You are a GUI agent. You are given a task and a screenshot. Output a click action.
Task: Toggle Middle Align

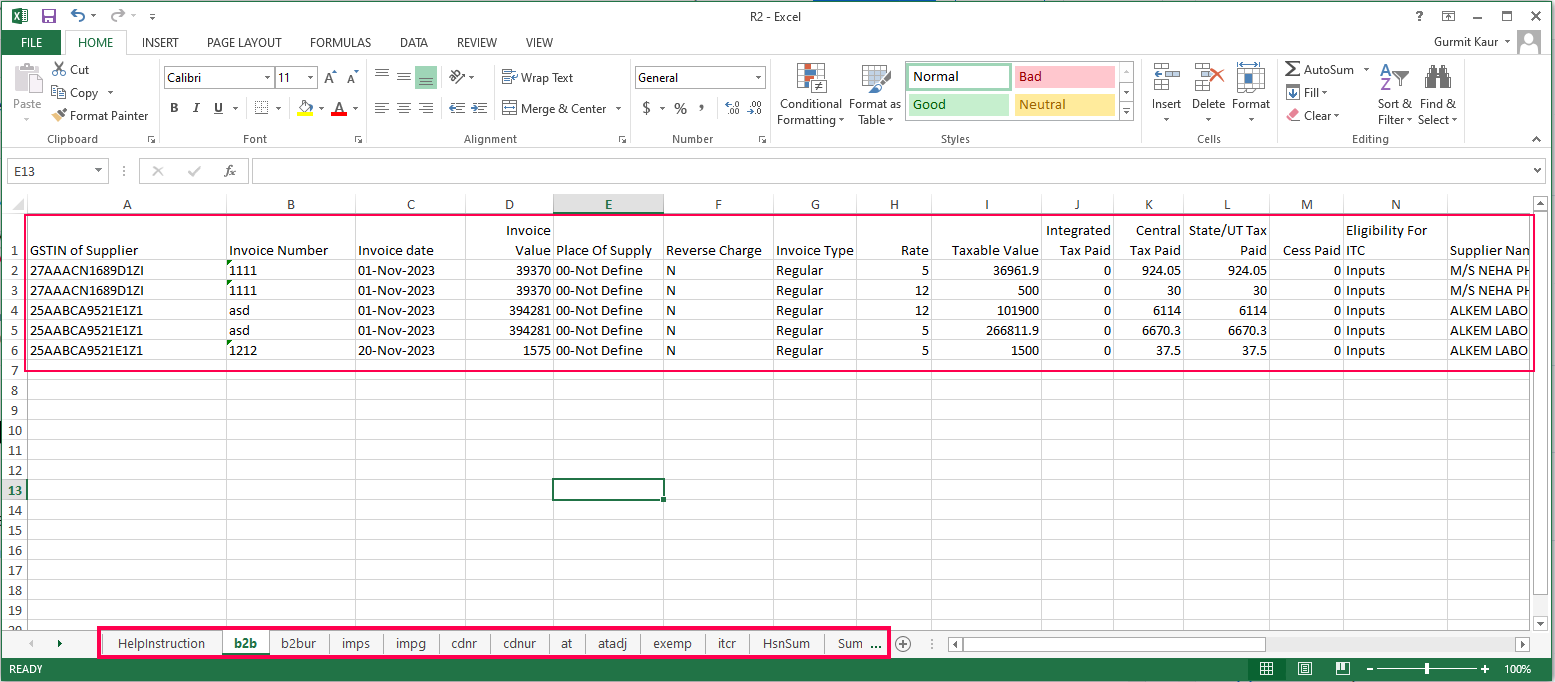point(404,77)
